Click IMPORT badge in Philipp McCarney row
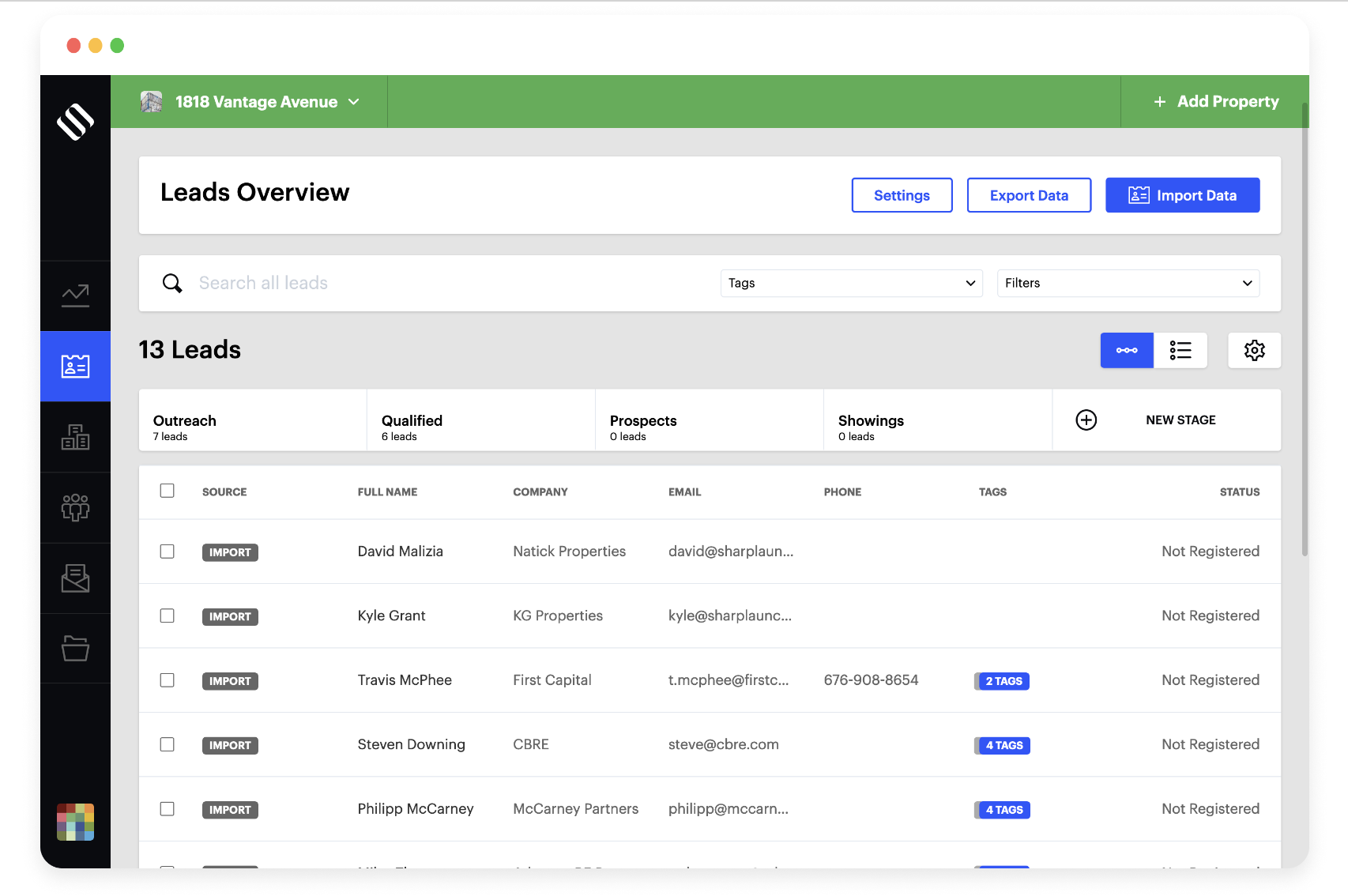1348x896 pixels. [230, 810]
